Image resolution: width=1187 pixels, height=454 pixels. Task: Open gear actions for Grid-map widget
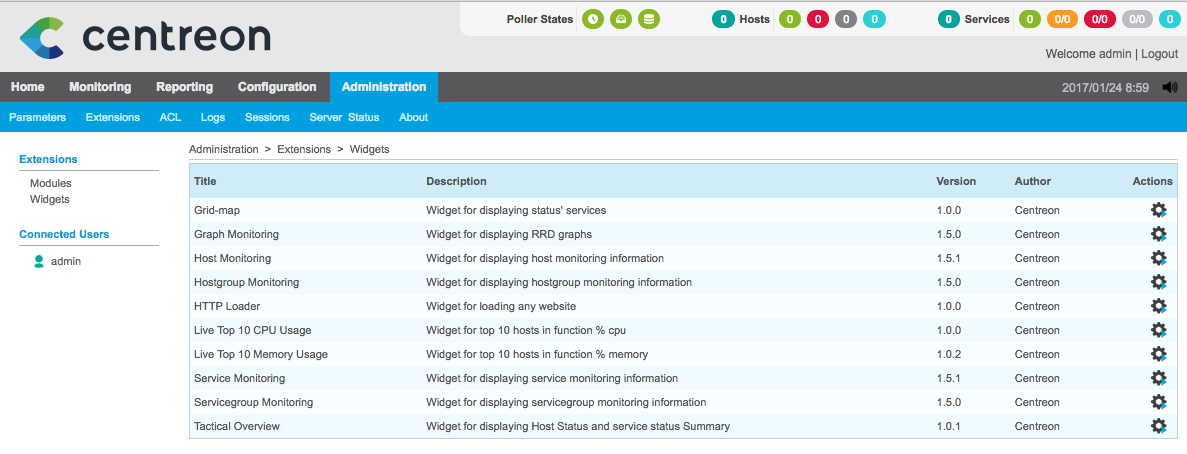coord(1158,210)
